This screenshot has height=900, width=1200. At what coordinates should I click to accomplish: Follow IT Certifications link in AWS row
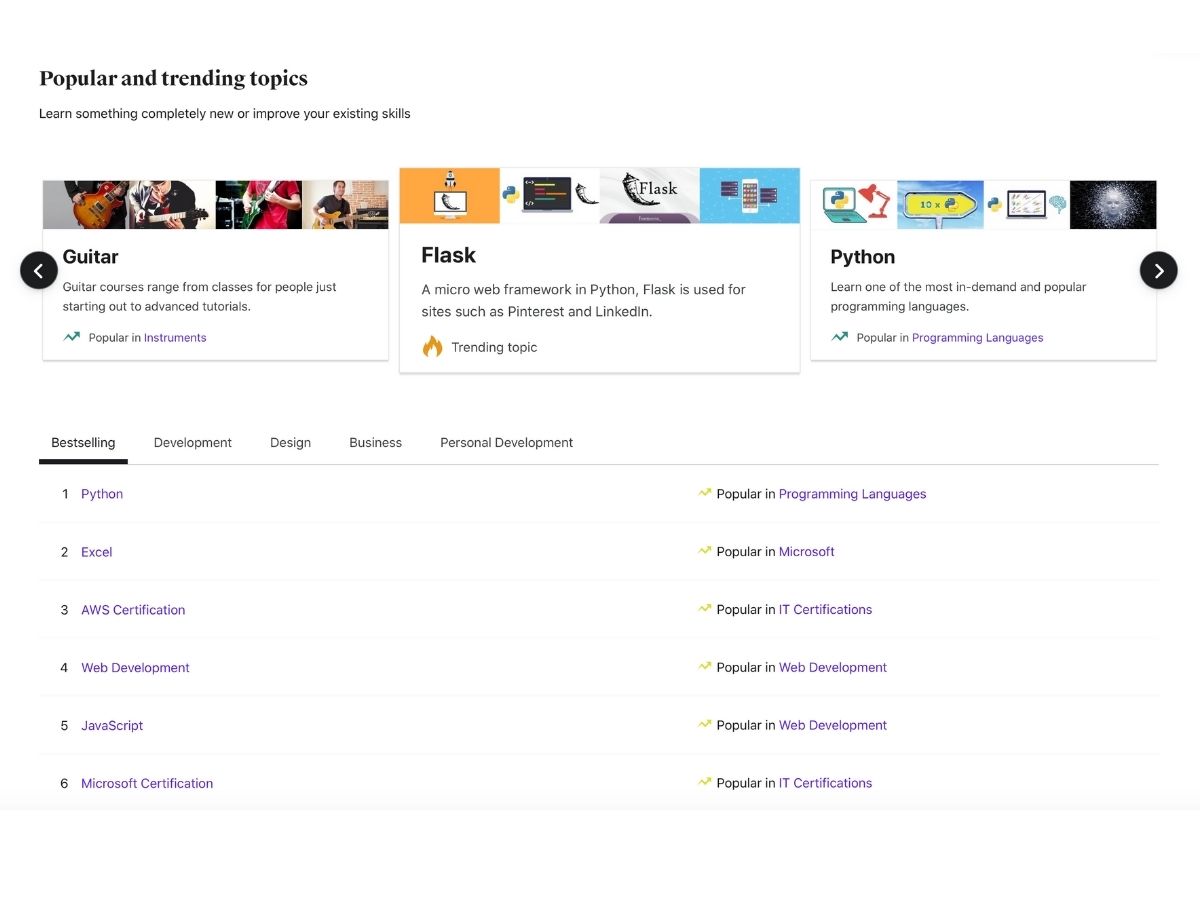825,610
